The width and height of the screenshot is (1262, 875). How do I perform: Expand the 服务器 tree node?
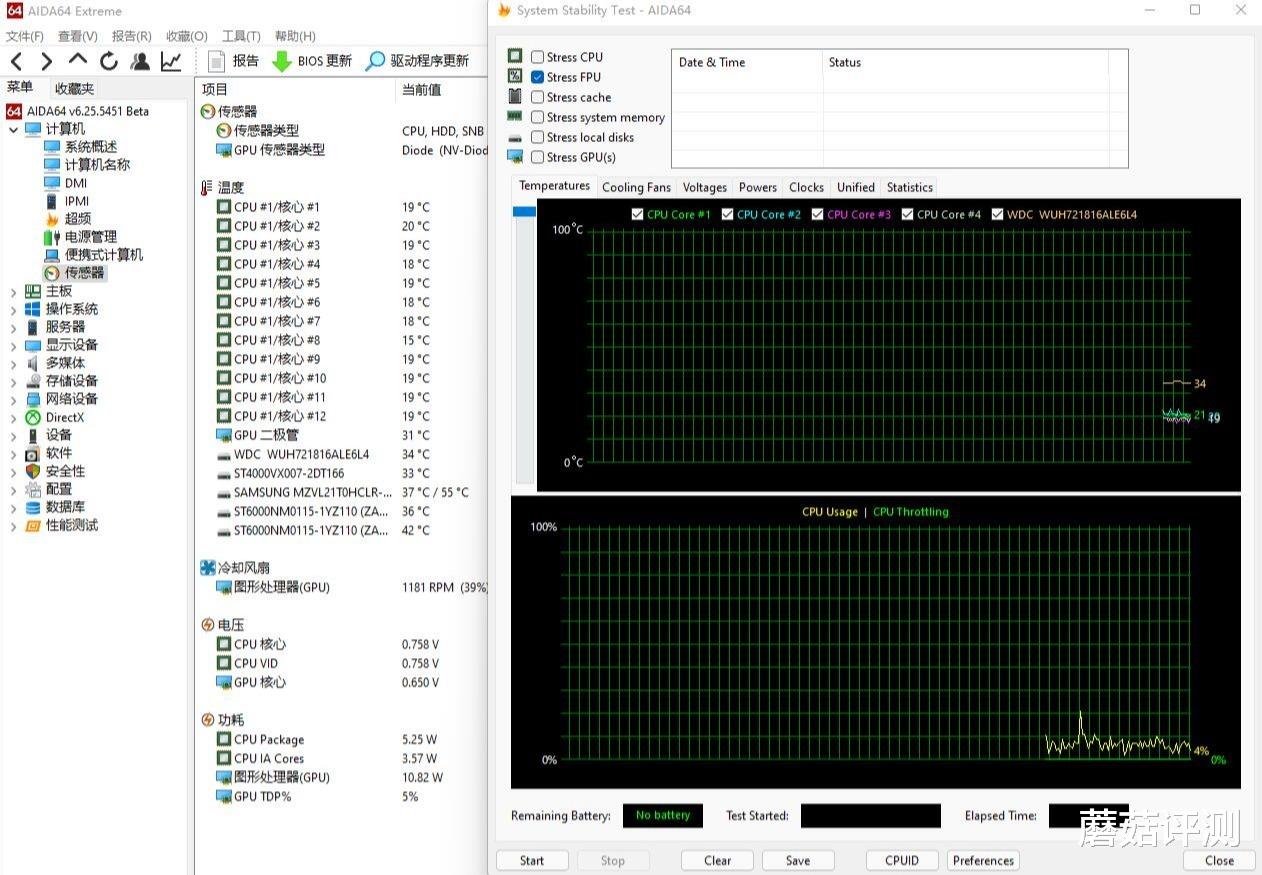tap(13, 327)
